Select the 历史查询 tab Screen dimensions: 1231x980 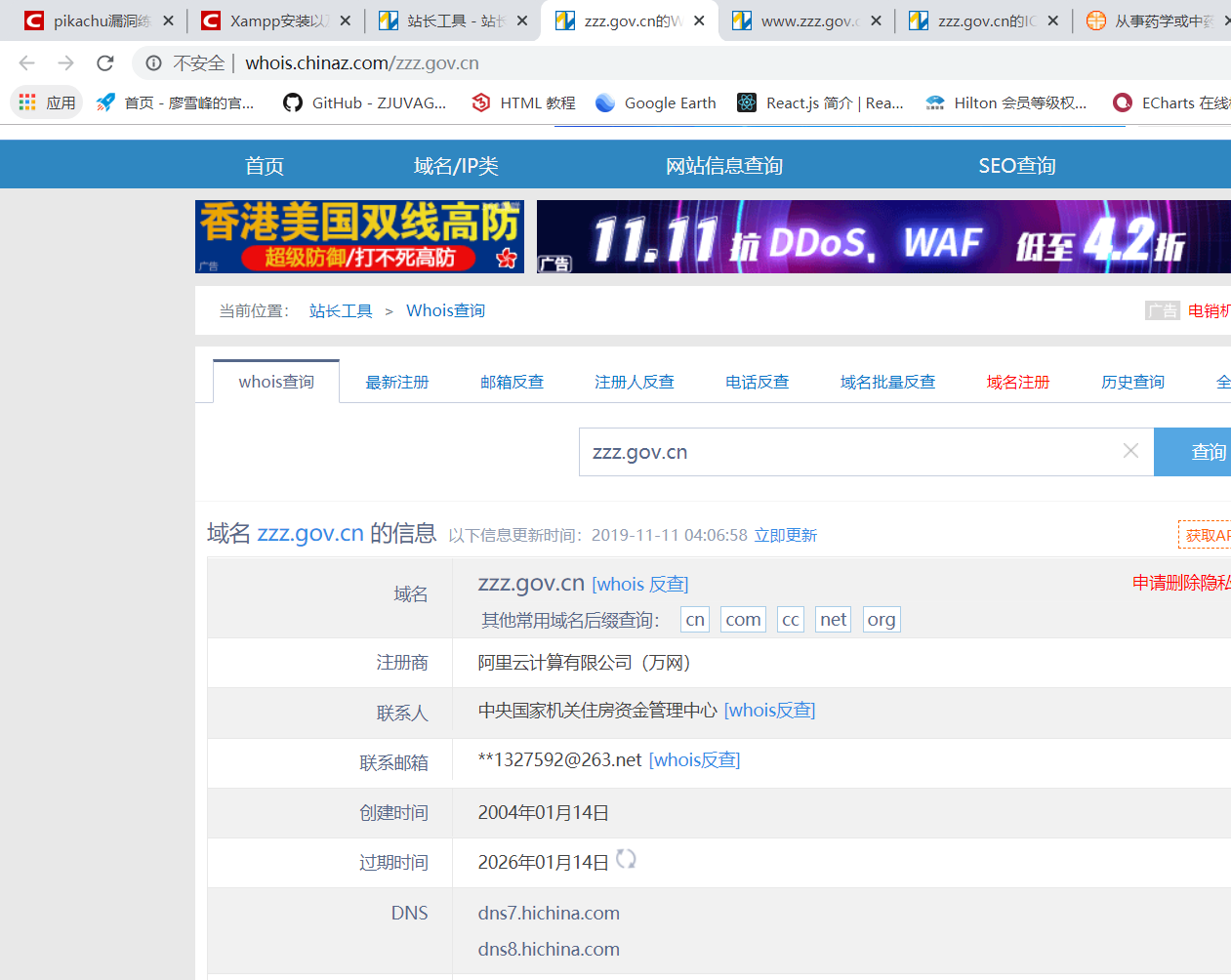pyautogui.click(x=1132, y=382)
